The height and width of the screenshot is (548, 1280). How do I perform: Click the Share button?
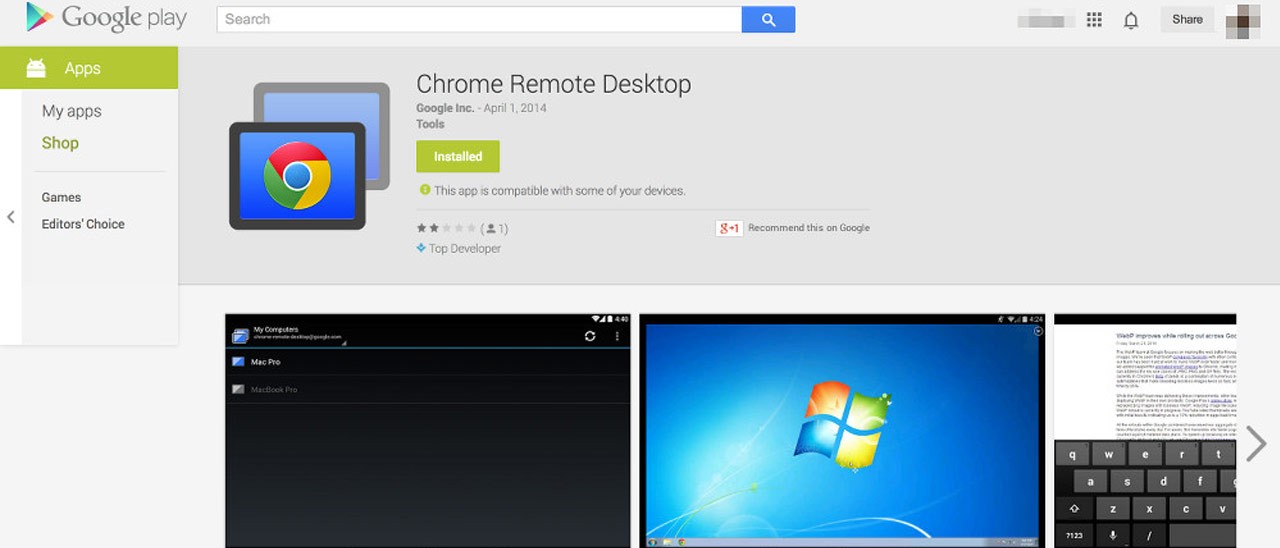[x=1187, y=19]
